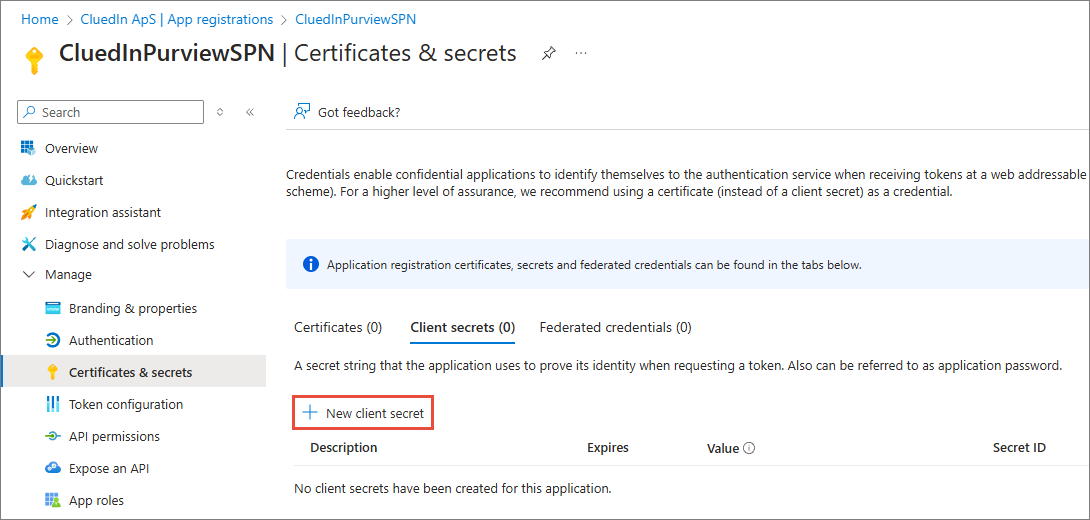Click the Quickstart cloud icon
This screenshot has width=1090, height=520.
28,180
